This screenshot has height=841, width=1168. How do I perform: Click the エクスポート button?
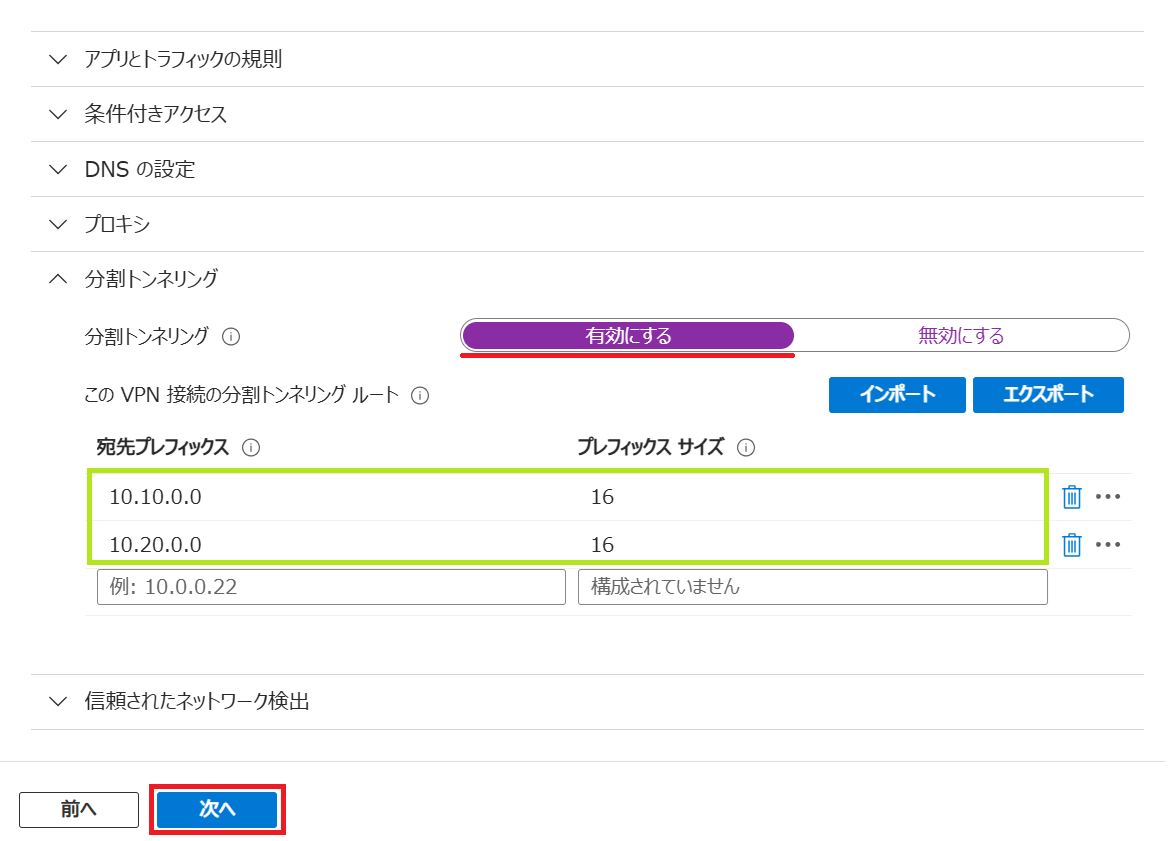click(x=1048, y=395)
